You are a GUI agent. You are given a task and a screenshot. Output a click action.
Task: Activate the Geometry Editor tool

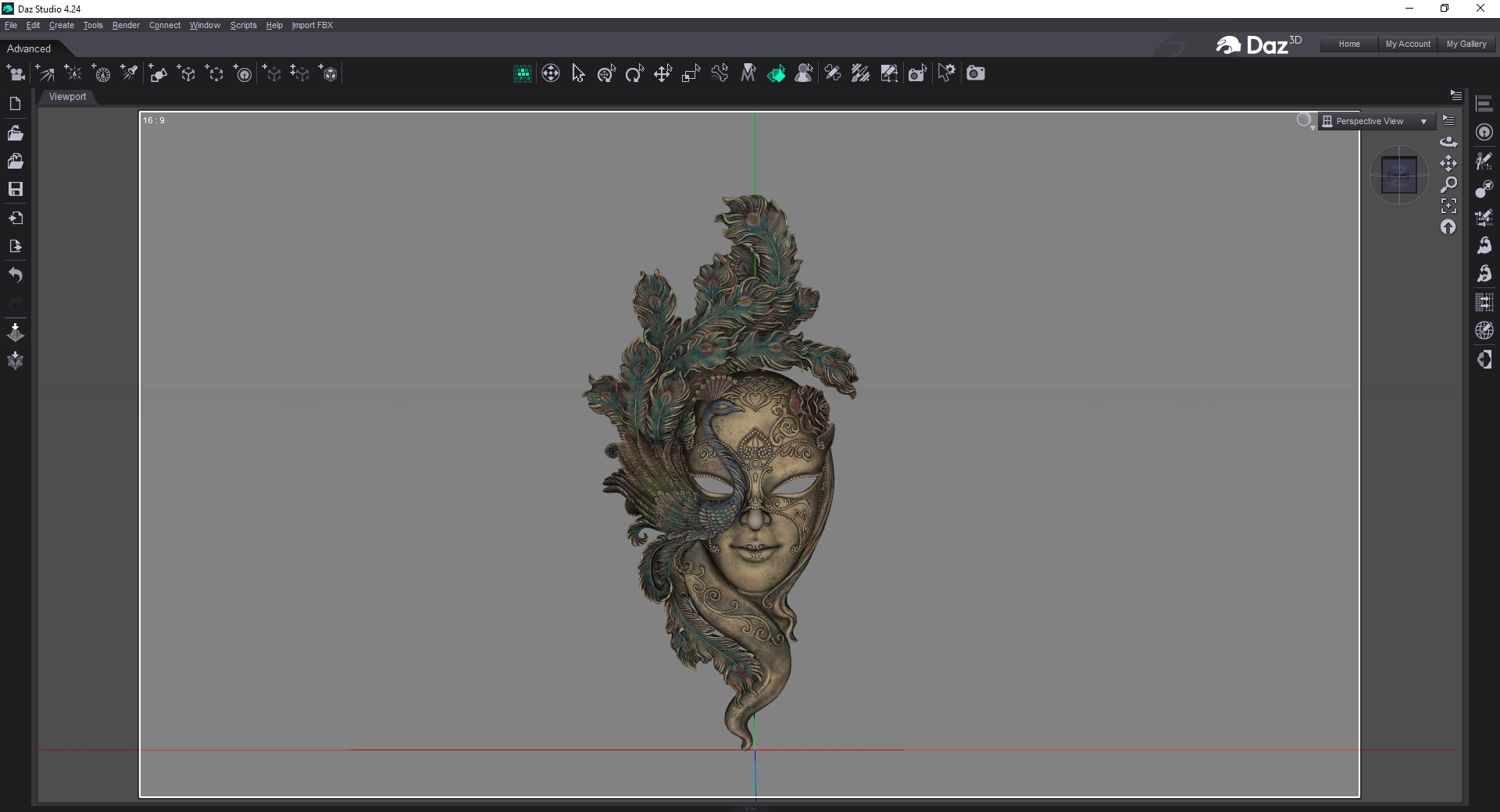[889, 73]
